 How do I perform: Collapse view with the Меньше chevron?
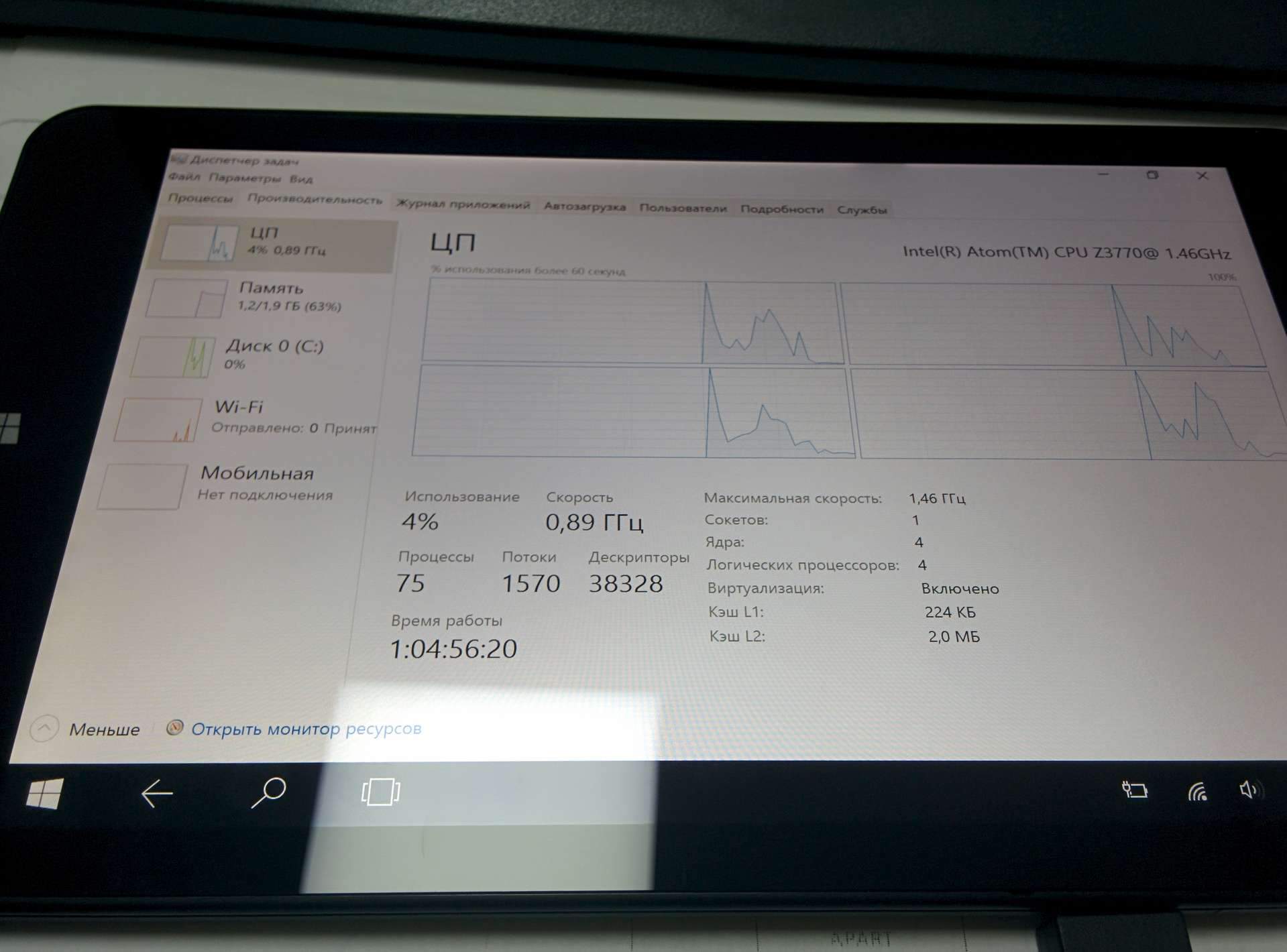pos(44,729)
